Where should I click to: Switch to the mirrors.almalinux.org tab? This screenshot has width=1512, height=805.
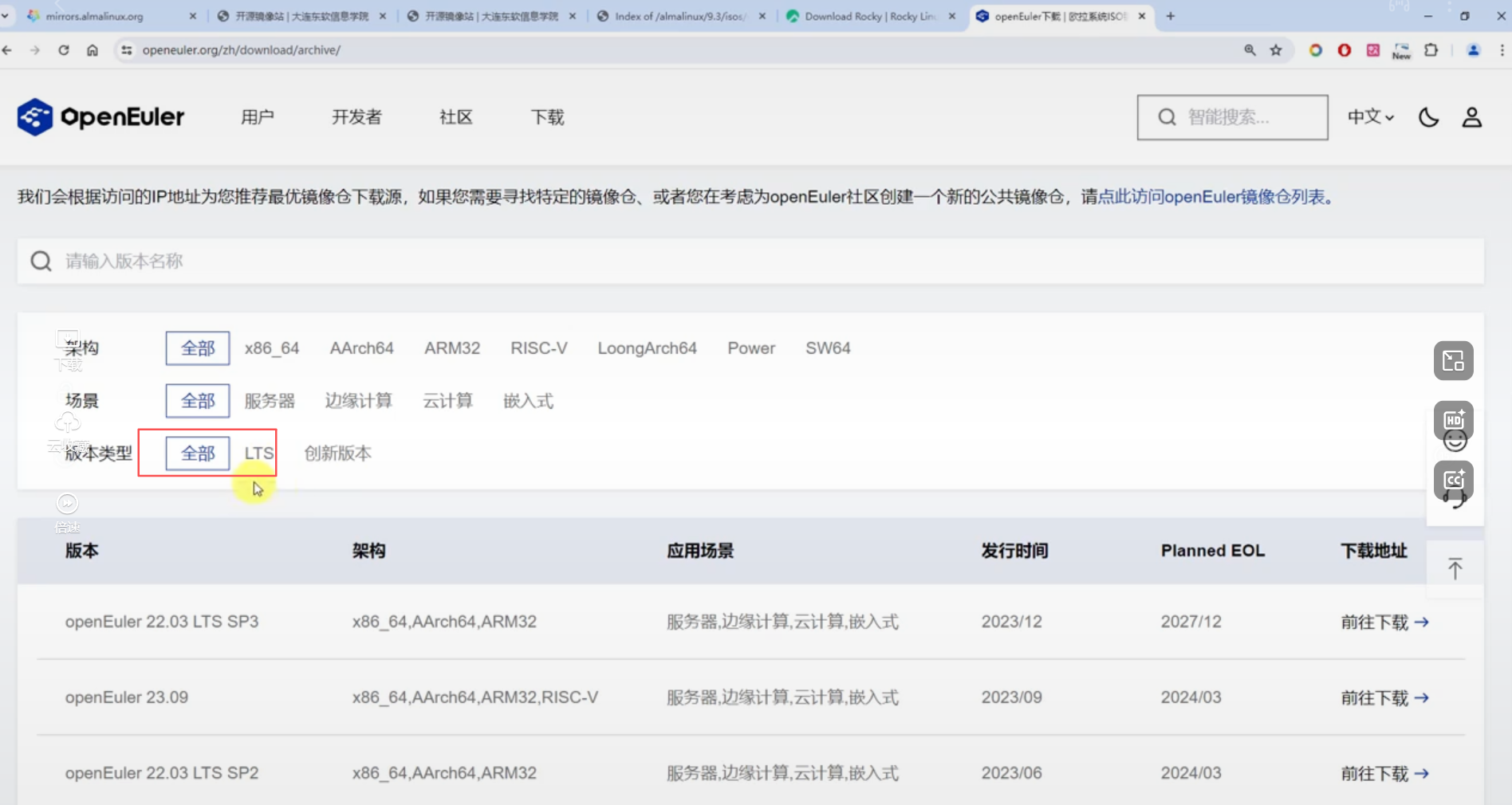[x=110, y=16]
